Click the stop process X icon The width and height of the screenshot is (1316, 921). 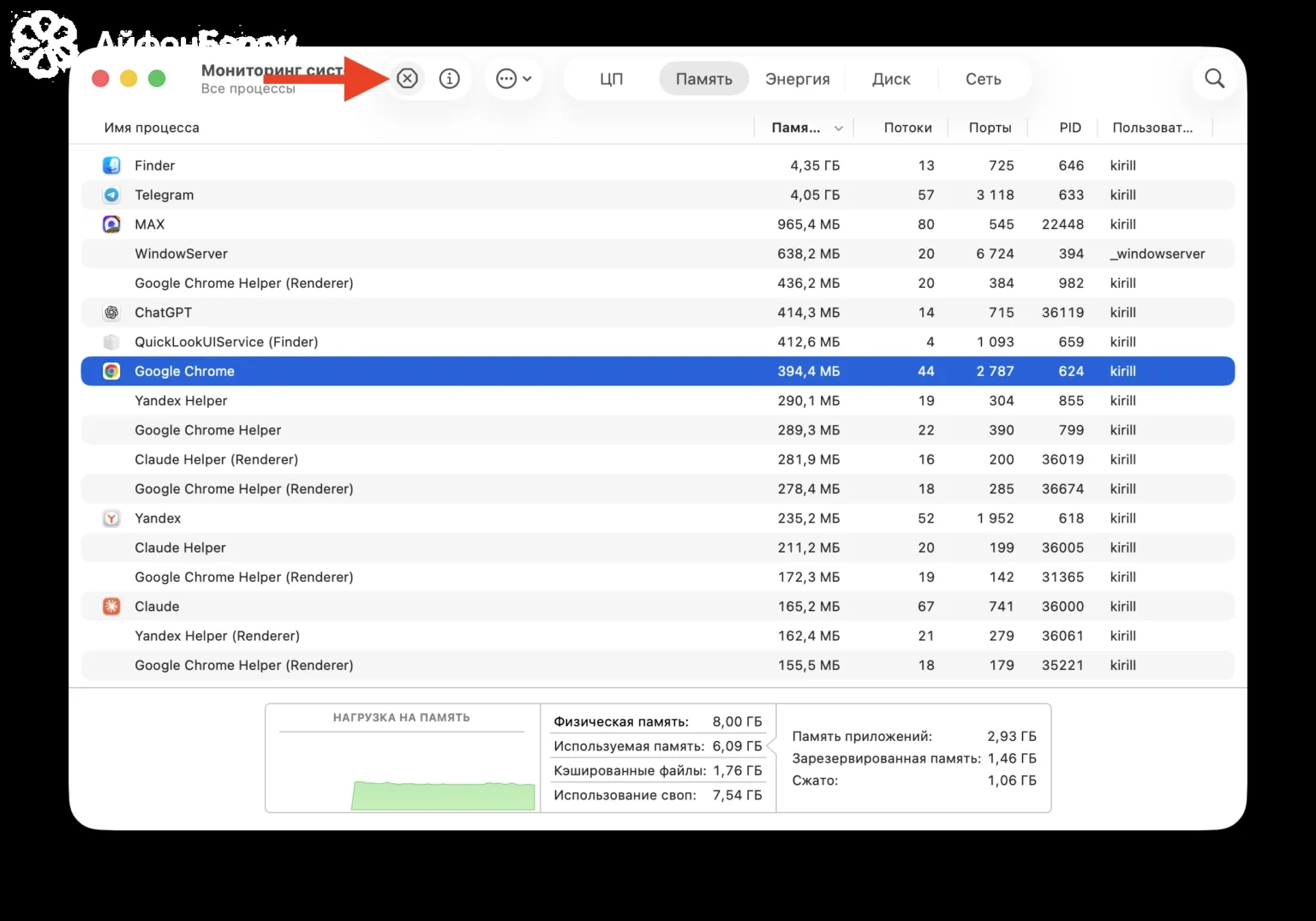pos(407,79)
